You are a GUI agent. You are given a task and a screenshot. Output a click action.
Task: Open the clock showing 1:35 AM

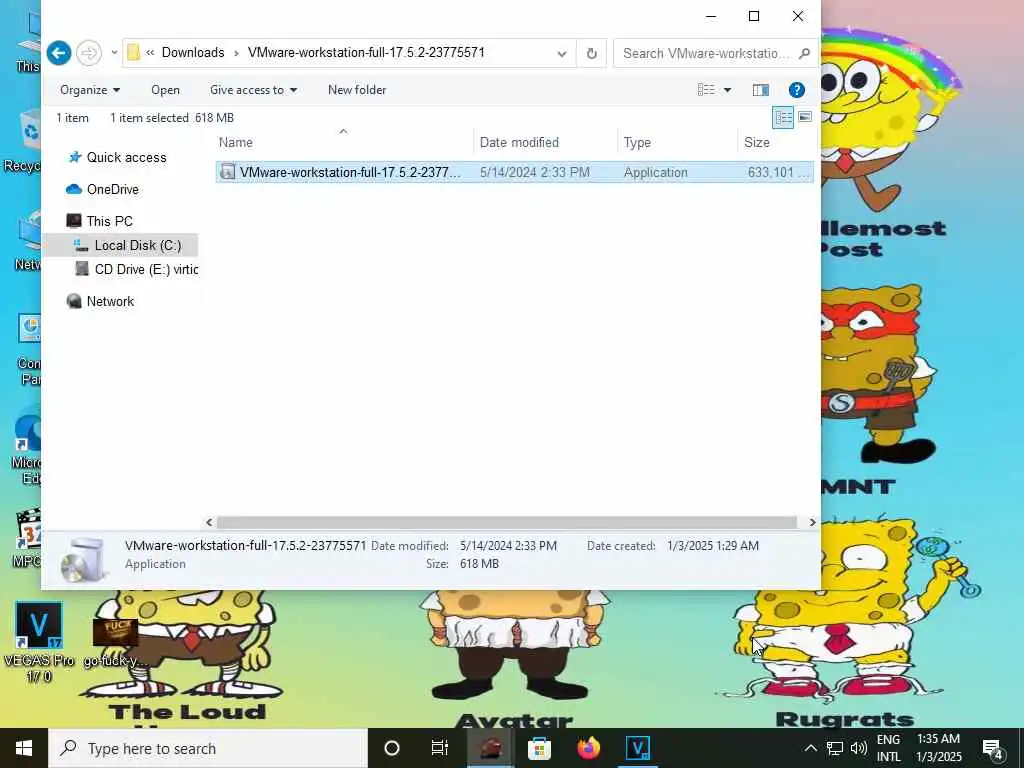[938, 748]
